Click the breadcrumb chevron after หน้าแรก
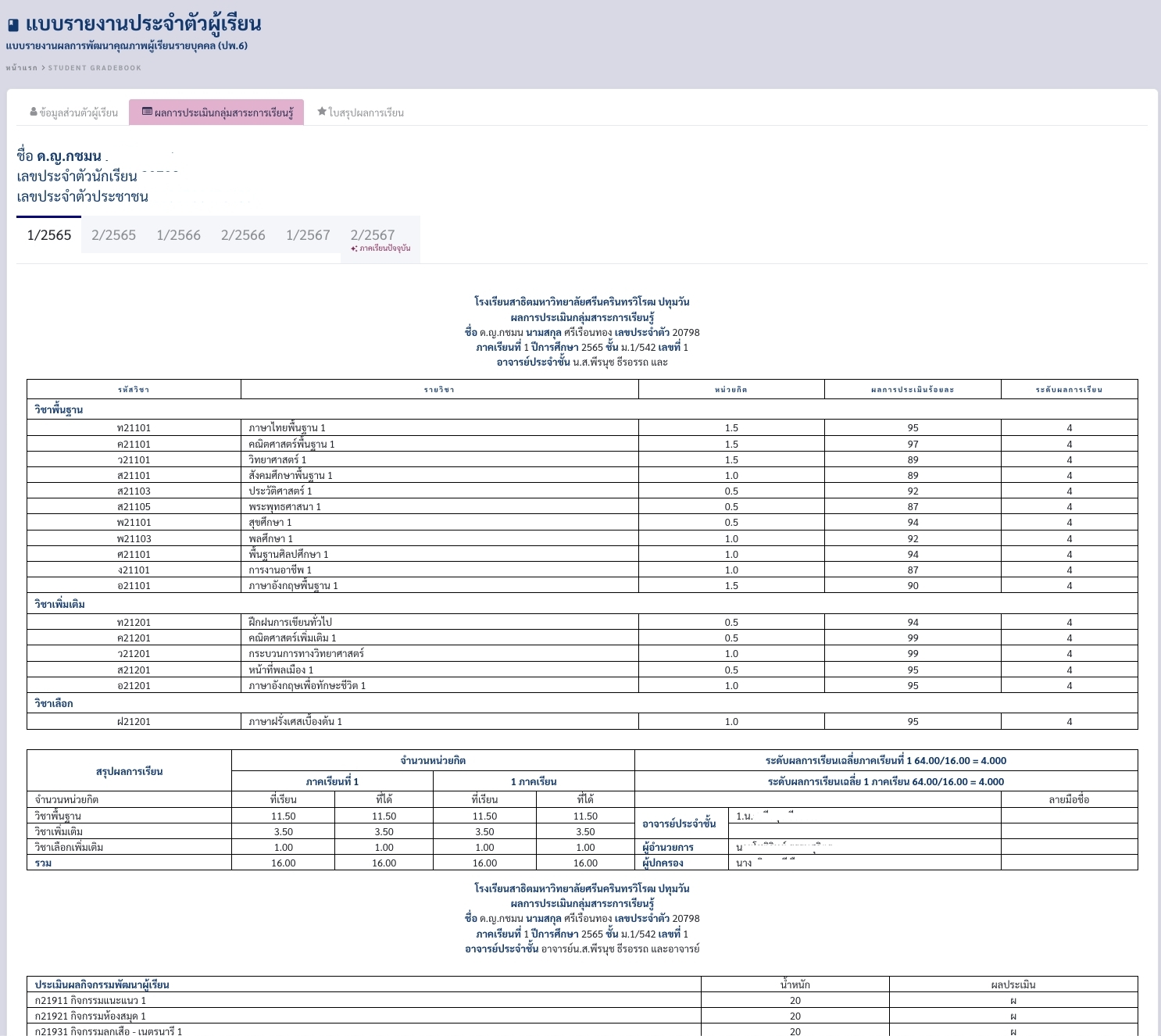This screenshot has width=1161, height=1036. (x=43, y=68)
